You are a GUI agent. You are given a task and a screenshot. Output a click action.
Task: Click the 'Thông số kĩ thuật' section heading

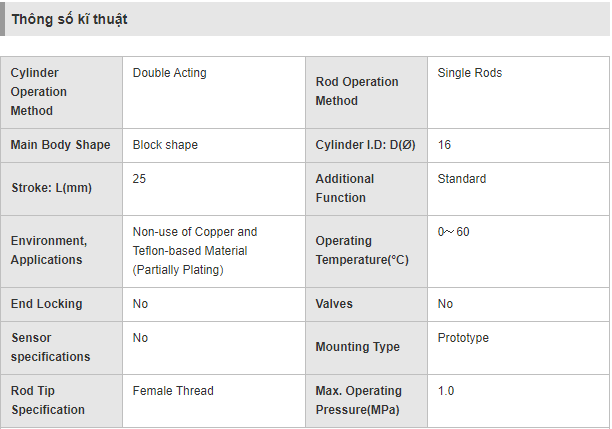pos(69,19)
